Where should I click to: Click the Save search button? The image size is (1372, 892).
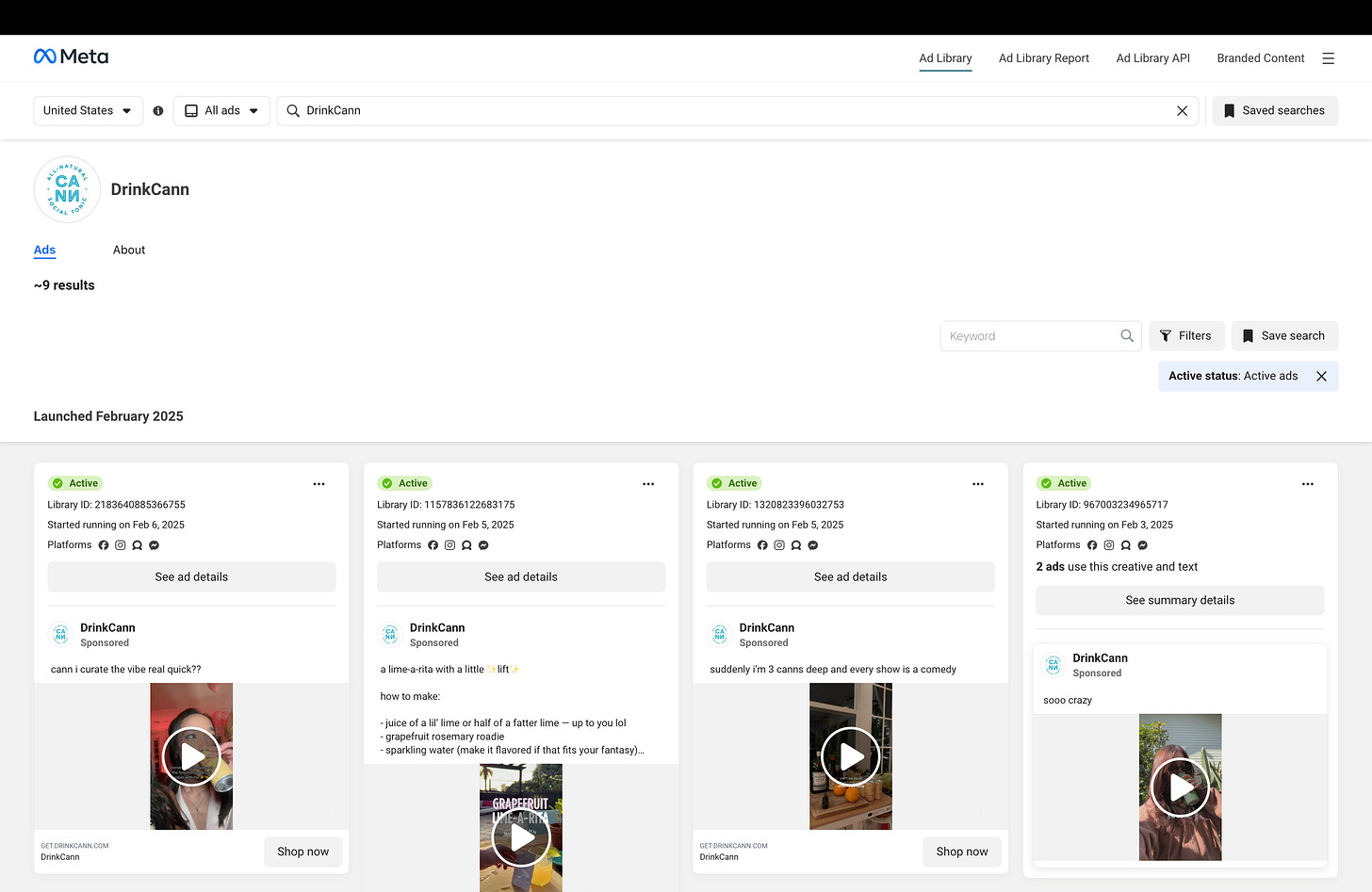pos(1284,336)
